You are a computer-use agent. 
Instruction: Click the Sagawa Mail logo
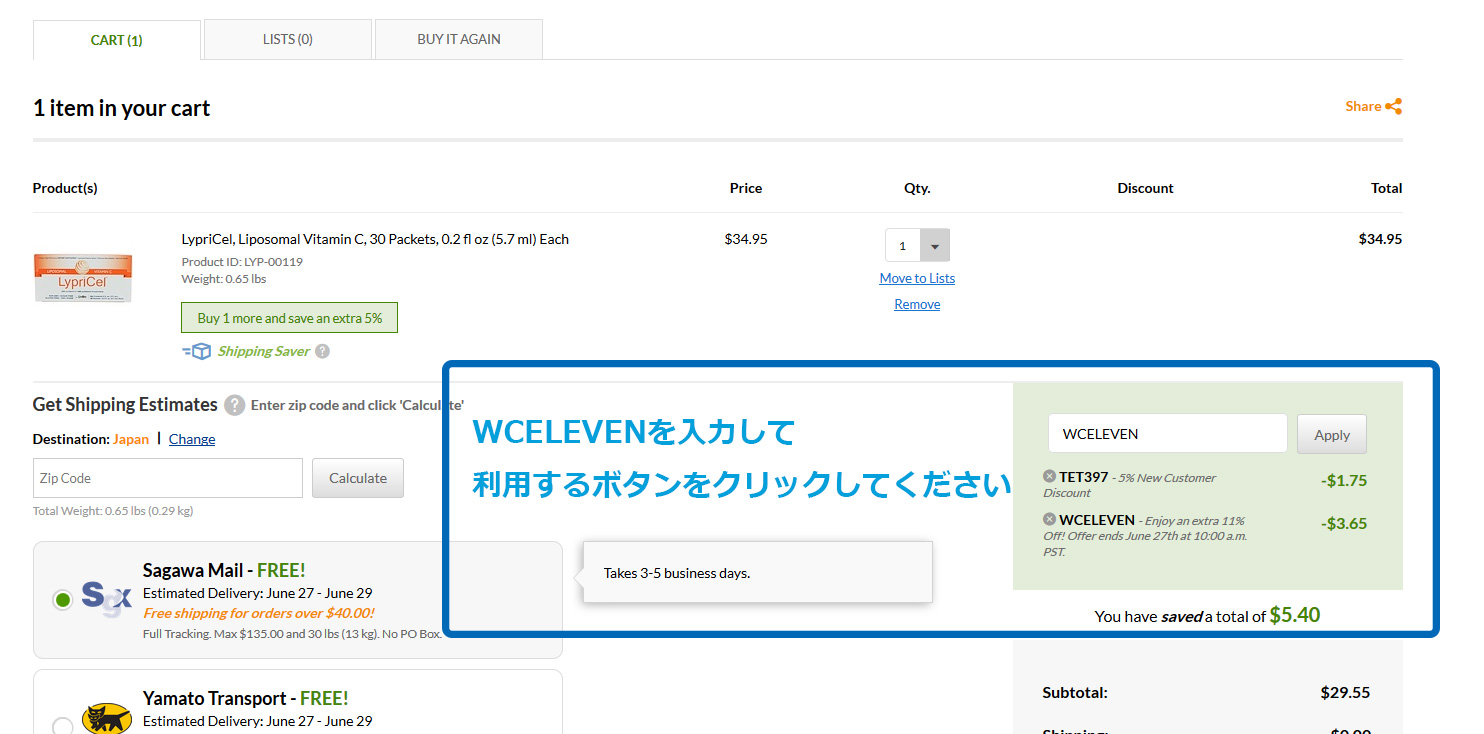coord(106,599)
